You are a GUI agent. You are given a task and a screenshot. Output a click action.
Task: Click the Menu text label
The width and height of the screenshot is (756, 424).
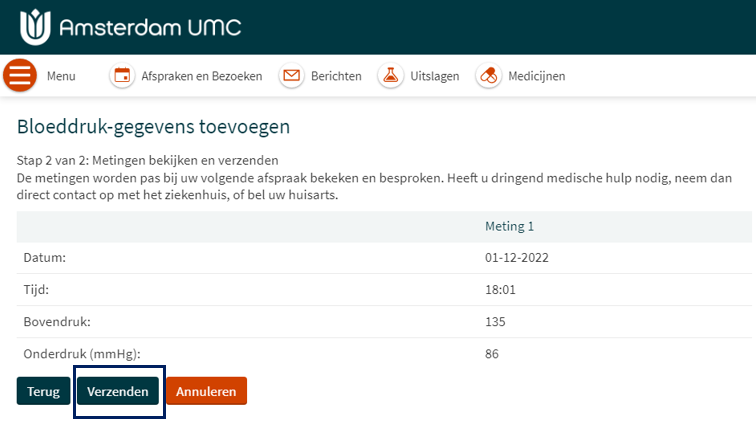[61, 76]
